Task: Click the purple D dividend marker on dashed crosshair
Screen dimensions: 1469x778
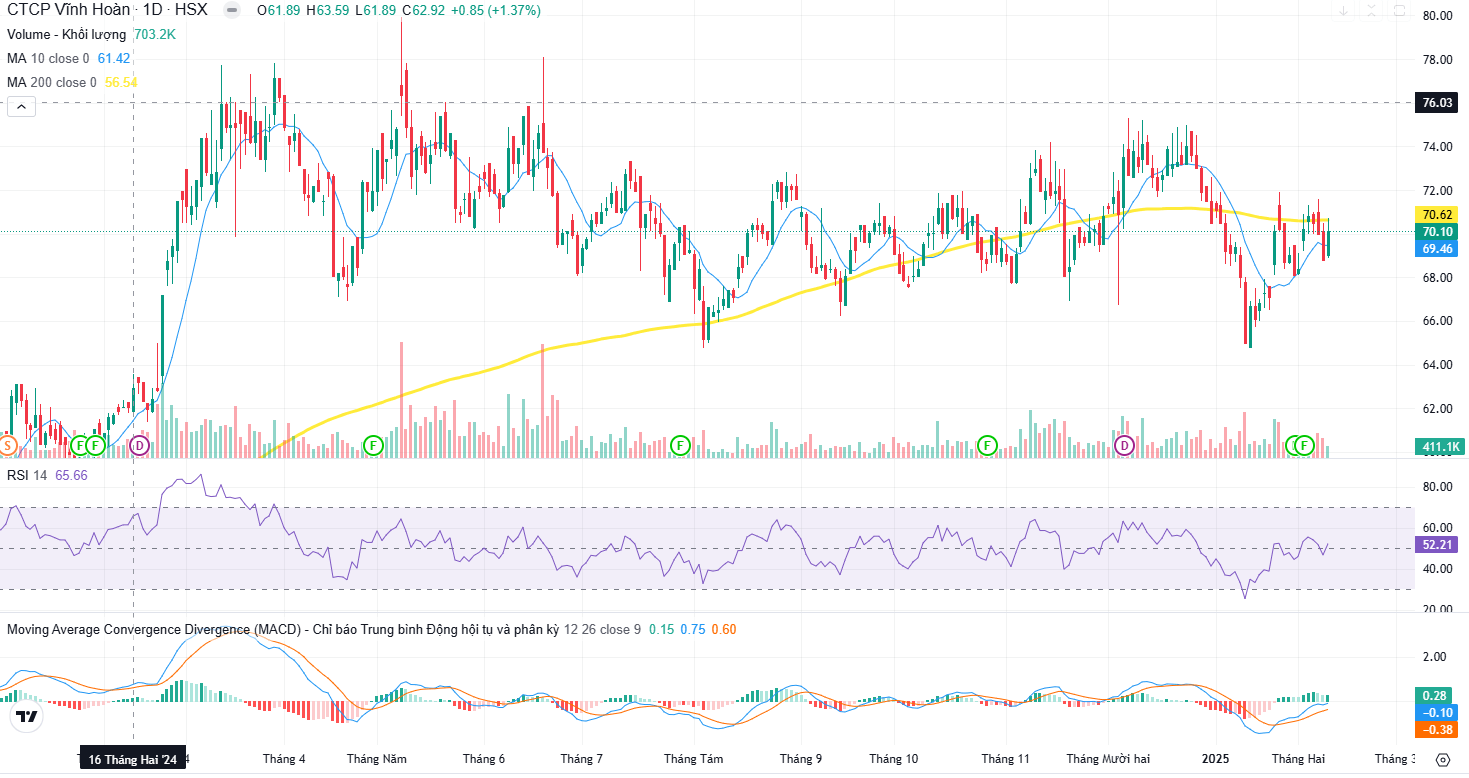Action: 139,445
